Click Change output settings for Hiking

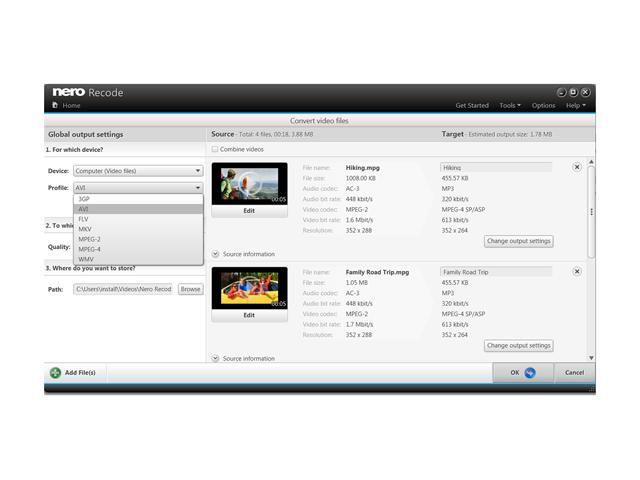(518, 241)
